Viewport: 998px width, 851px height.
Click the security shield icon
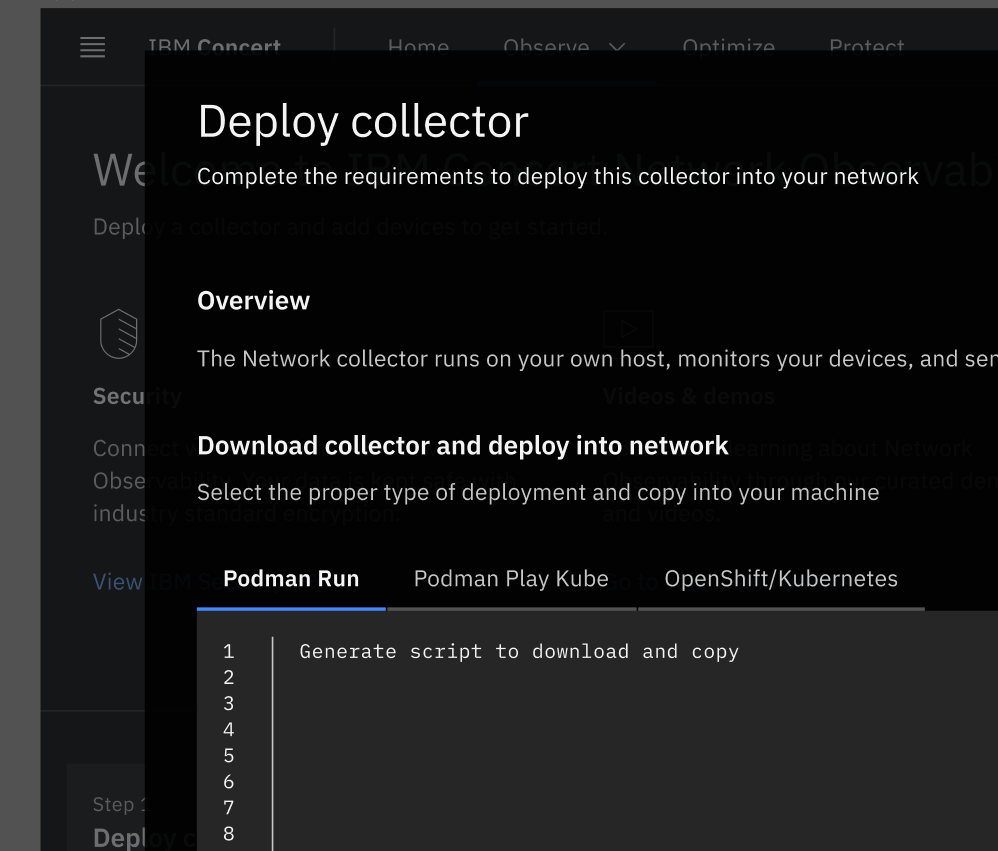pyautogui.click(x=119, y=334)
